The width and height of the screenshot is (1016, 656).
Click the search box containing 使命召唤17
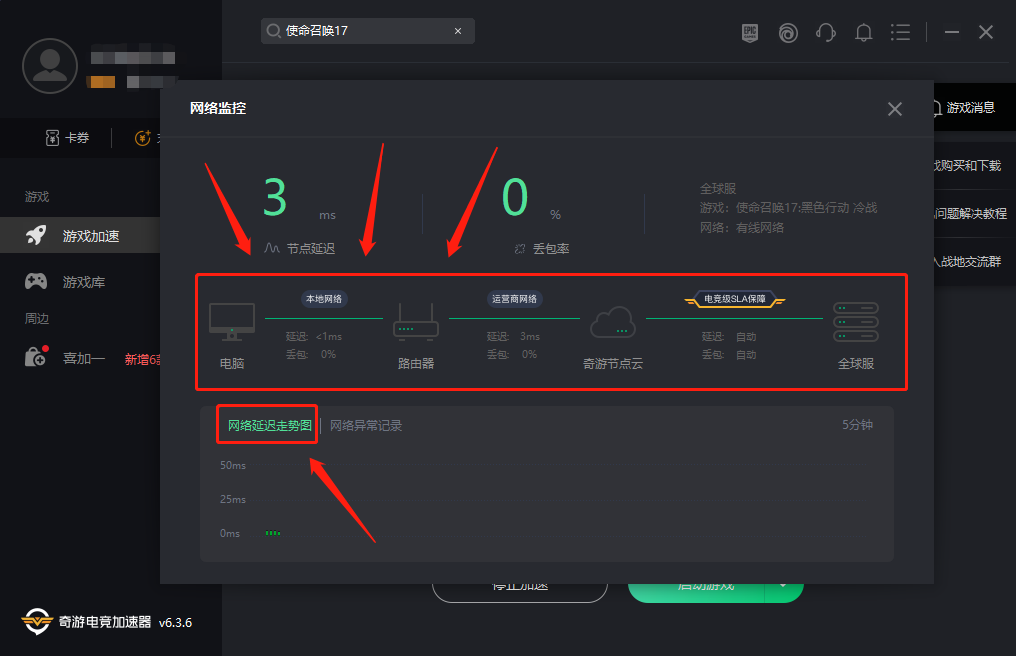(x=367, y=31)
